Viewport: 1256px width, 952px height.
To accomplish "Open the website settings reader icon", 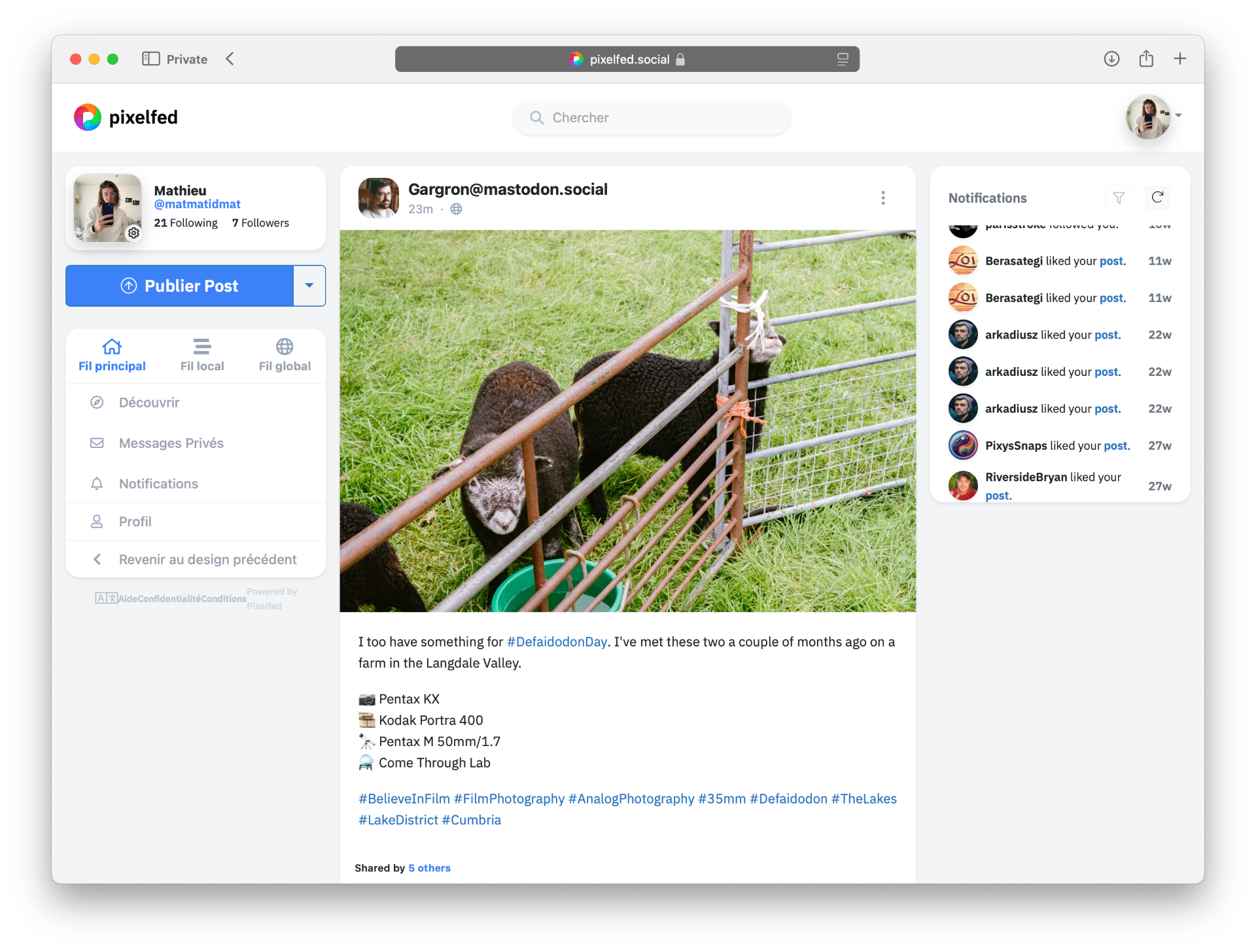I will (x=843, y=59).
